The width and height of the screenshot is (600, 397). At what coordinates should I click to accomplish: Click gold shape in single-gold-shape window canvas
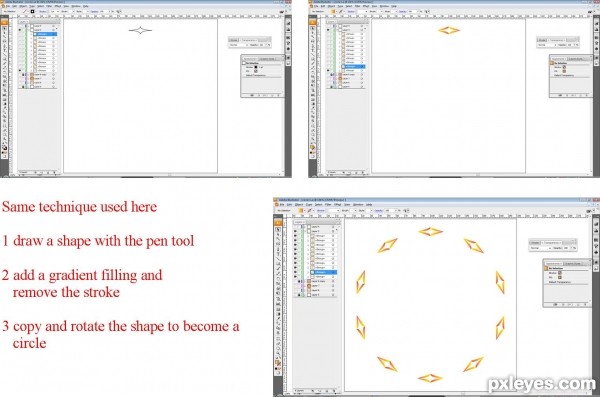tap(448, 30)
